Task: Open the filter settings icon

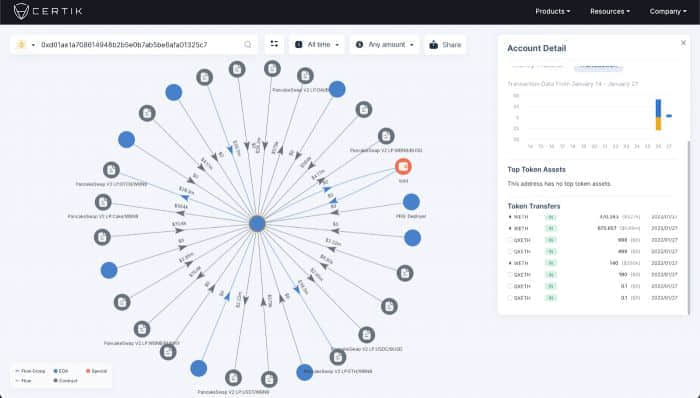Action: coord(274,44)
